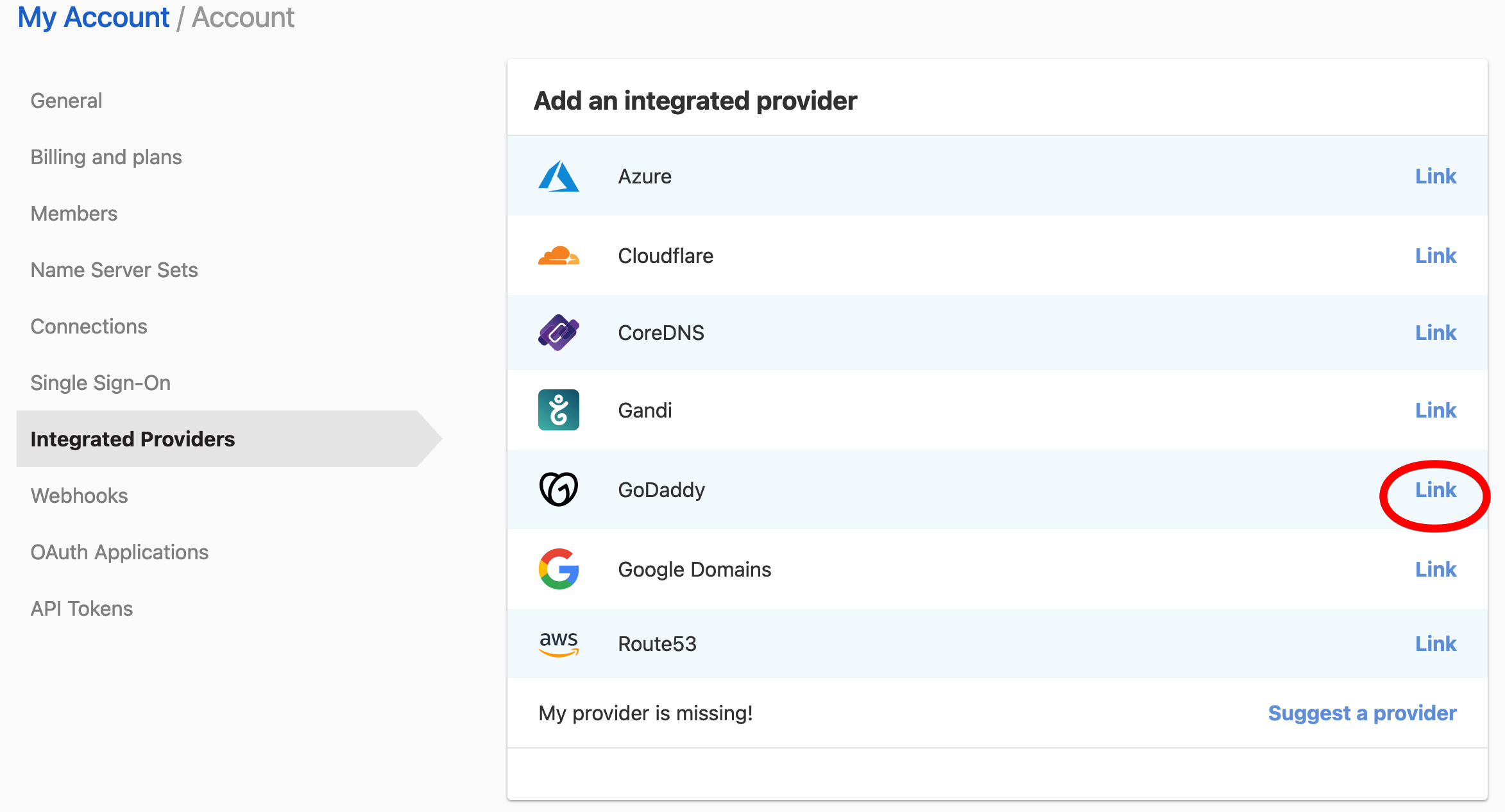Open Suggest a provider
Image resolution: width=1505 pixels, height=812 pixels.
[1362, 713]
